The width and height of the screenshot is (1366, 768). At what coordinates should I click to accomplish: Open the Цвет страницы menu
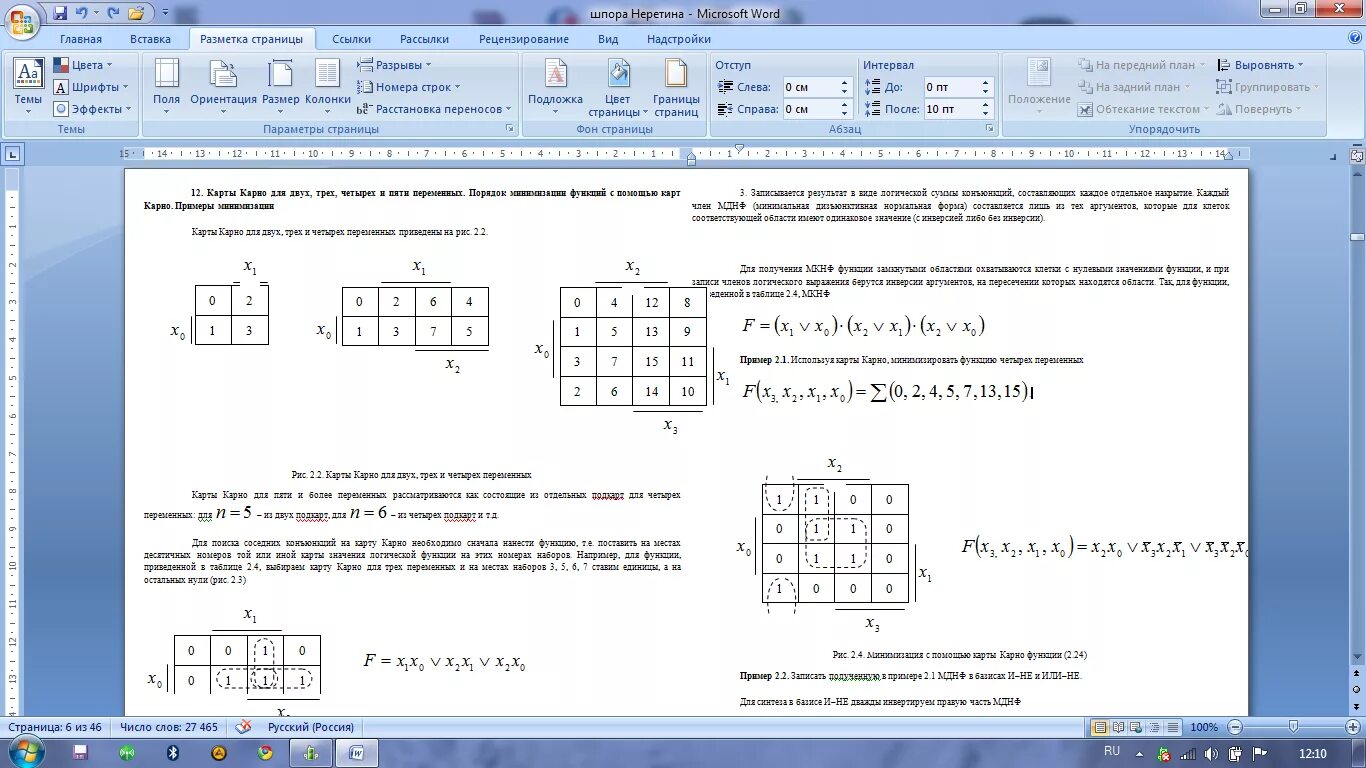(x=618, y=86)
